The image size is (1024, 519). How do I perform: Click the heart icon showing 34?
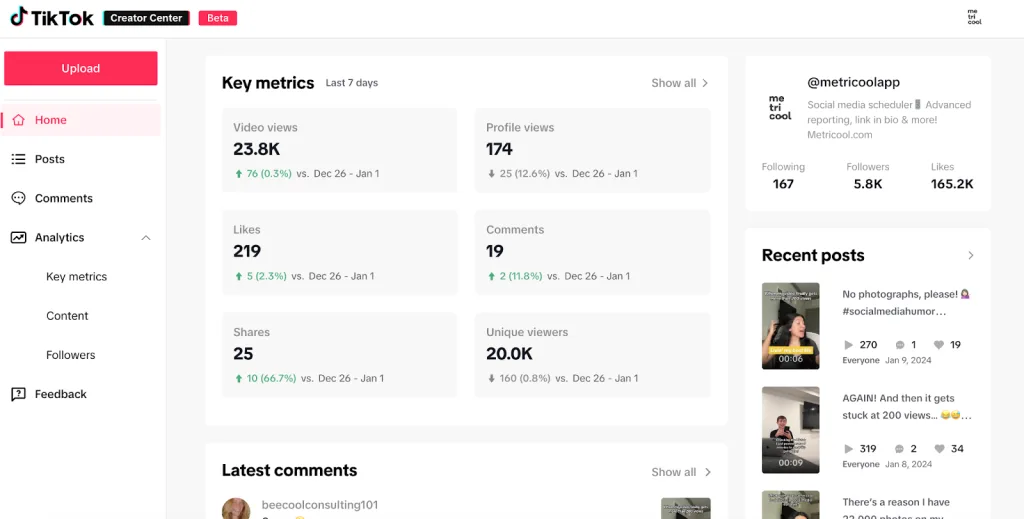(x=939, y=448)
